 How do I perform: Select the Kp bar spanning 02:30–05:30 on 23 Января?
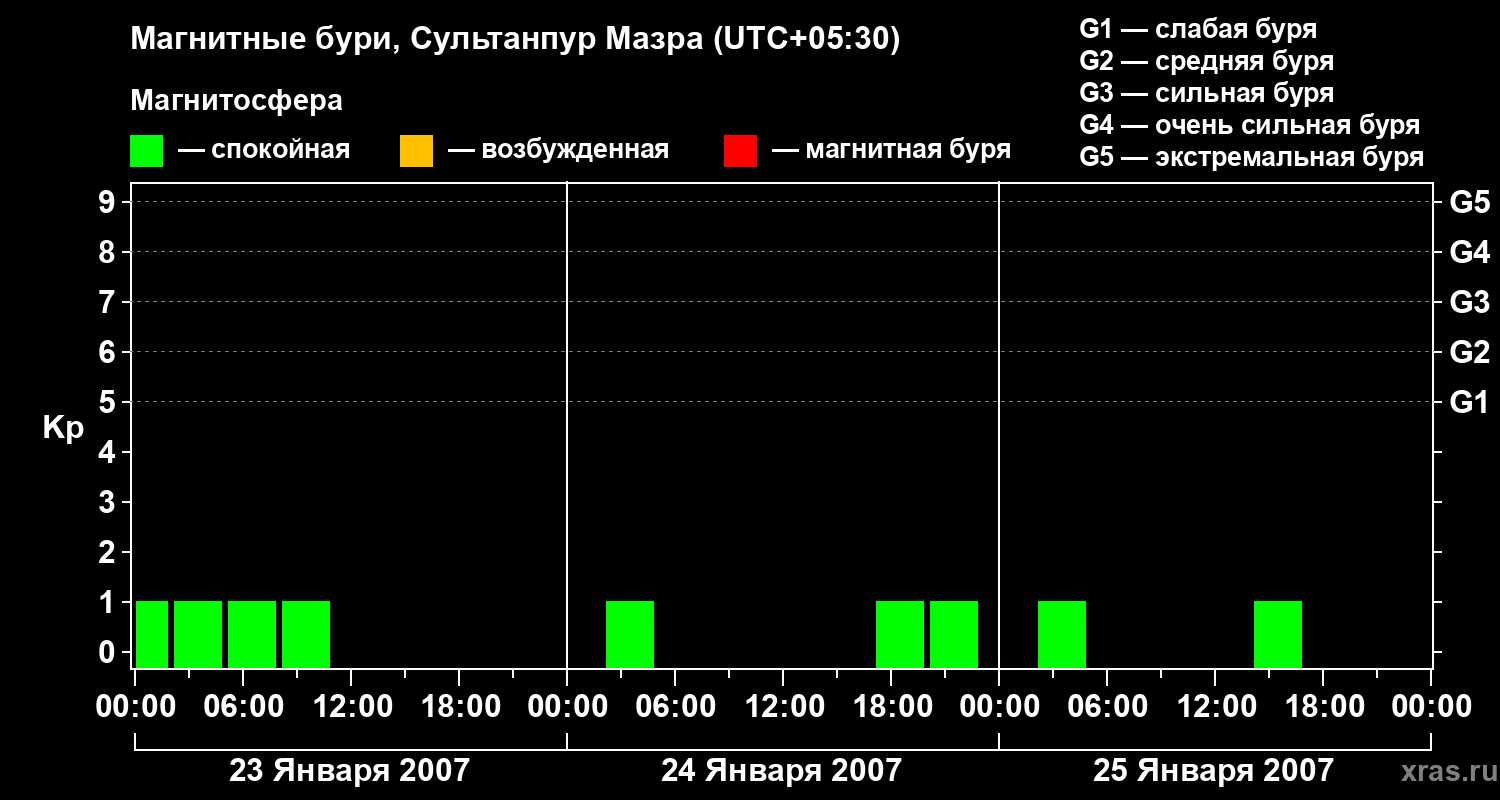pyautogui.click(x=198, y=634)
